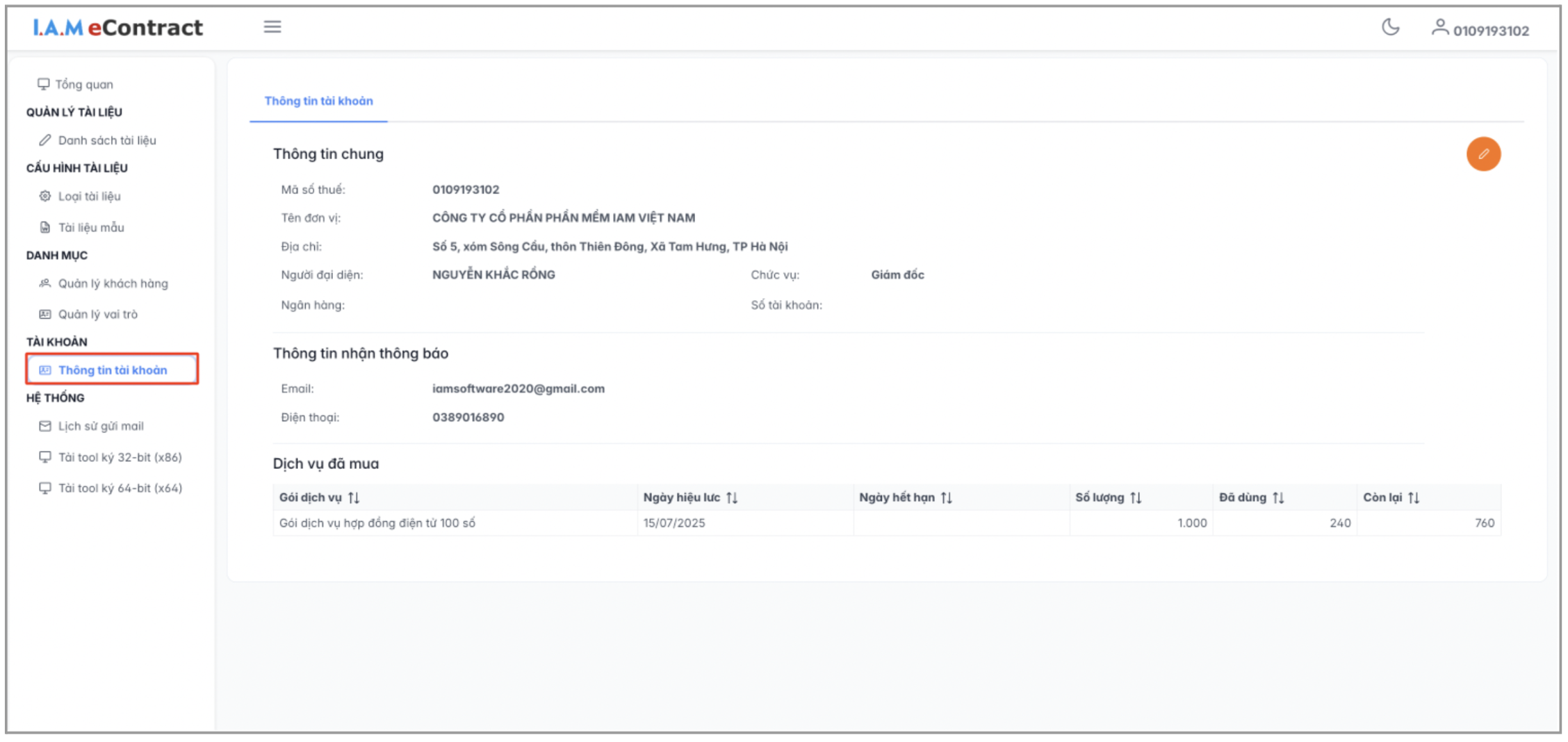Screen dimensions: 1568x742
Task: Download Tải tool ký 64-bit (x64)
Action: coord(120,488)
